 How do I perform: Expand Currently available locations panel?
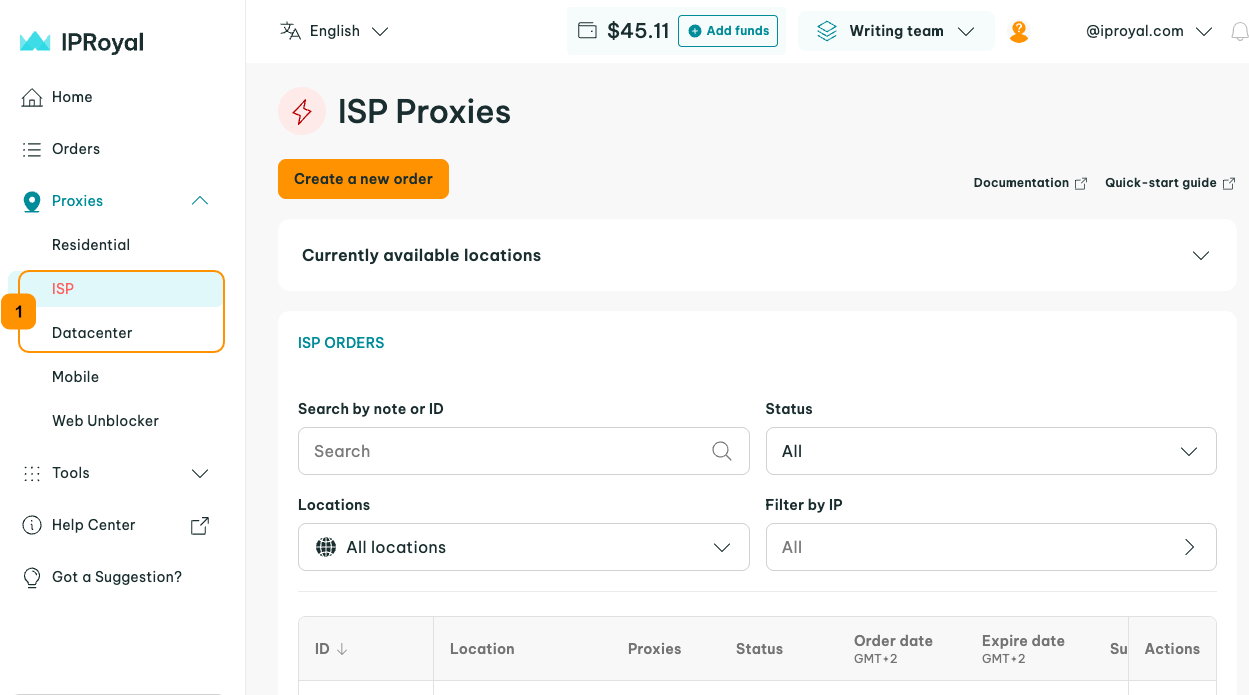point(1201,255)
